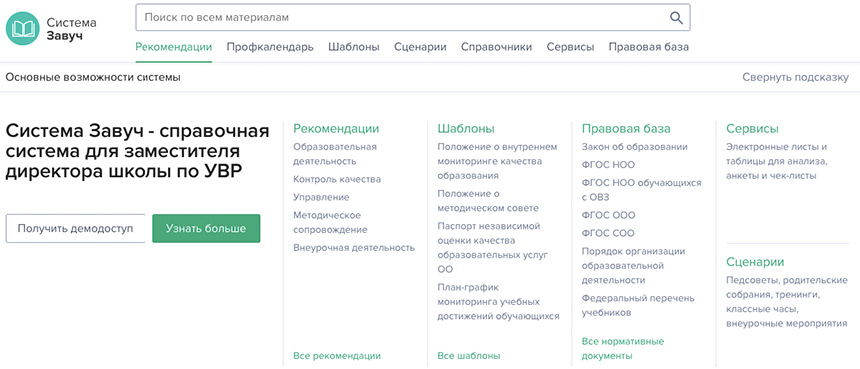This screenshot has height=369, width=860.
Task: Click 'Педсоветы, родительские собрания, тренинги' description
Action: (x=787, y=302)
